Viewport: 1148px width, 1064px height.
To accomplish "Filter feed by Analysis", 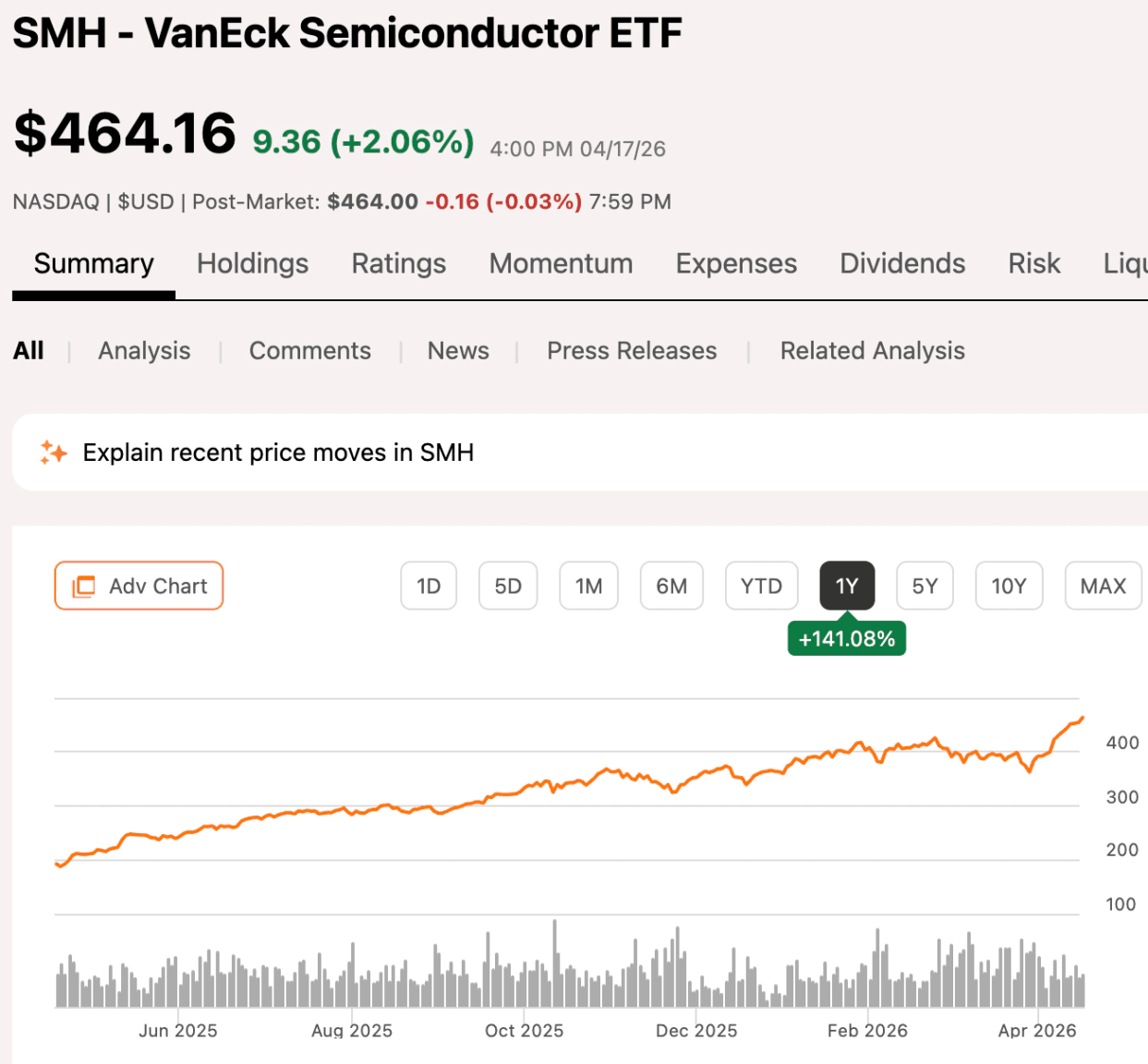I will click(144, 351).
